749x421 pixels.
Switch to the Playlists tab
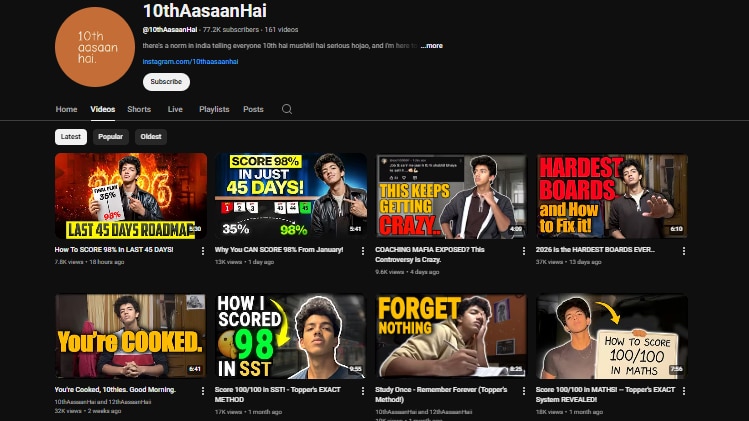pos(214,109)
